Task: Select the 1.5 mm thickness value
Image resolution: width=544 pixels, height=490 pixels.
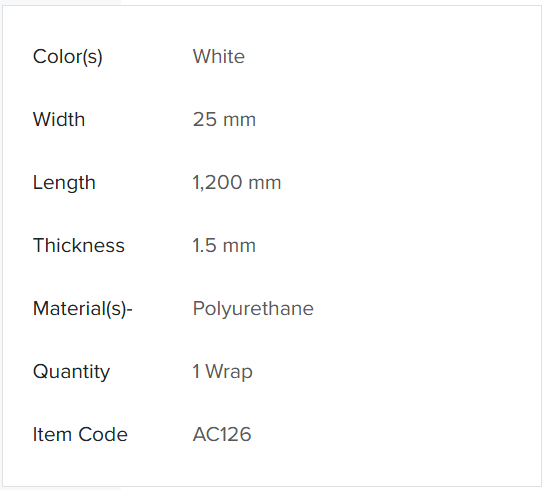Action: 224,245
